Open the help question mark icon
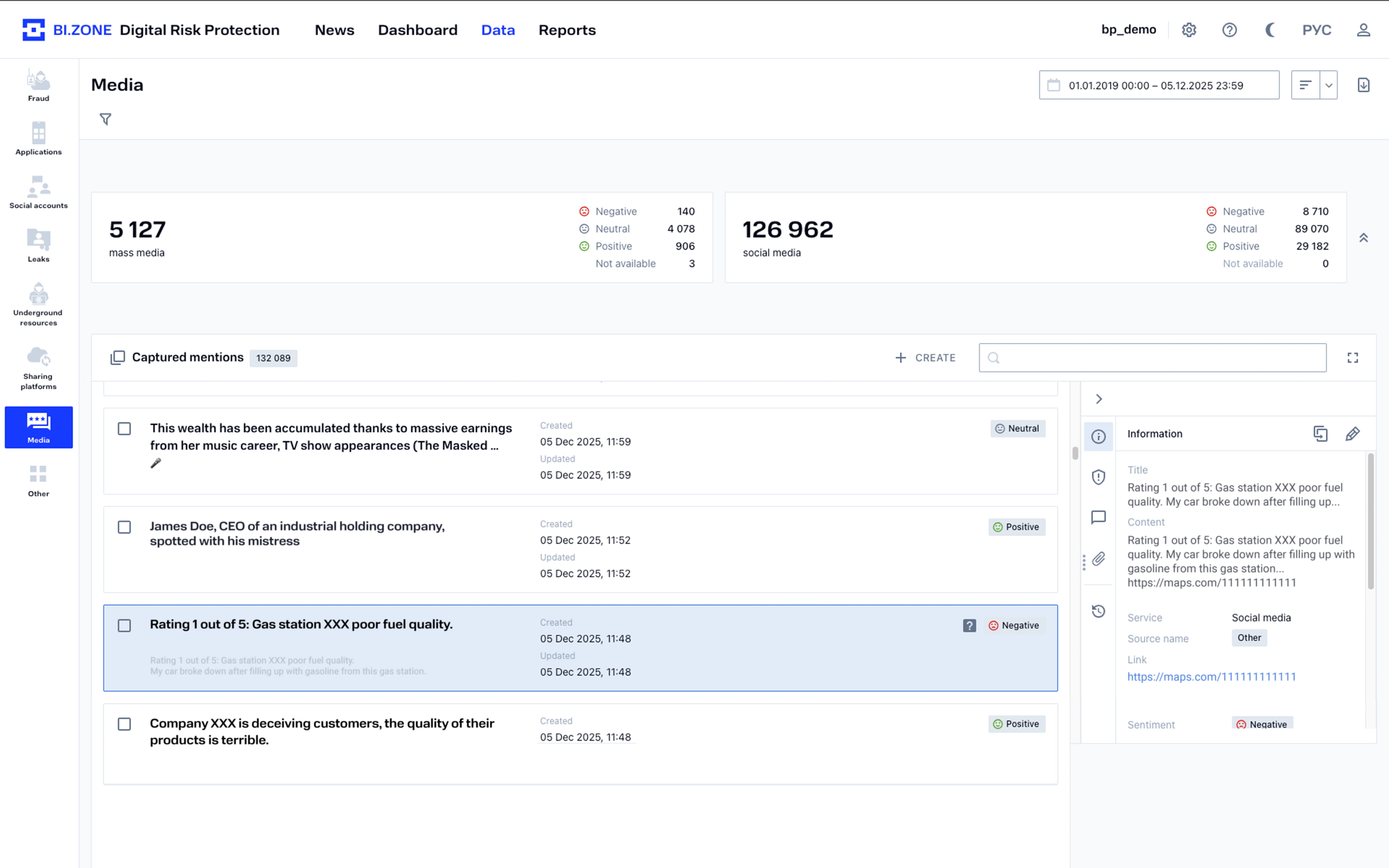 pyautogui.click(x=1229, y=30)
